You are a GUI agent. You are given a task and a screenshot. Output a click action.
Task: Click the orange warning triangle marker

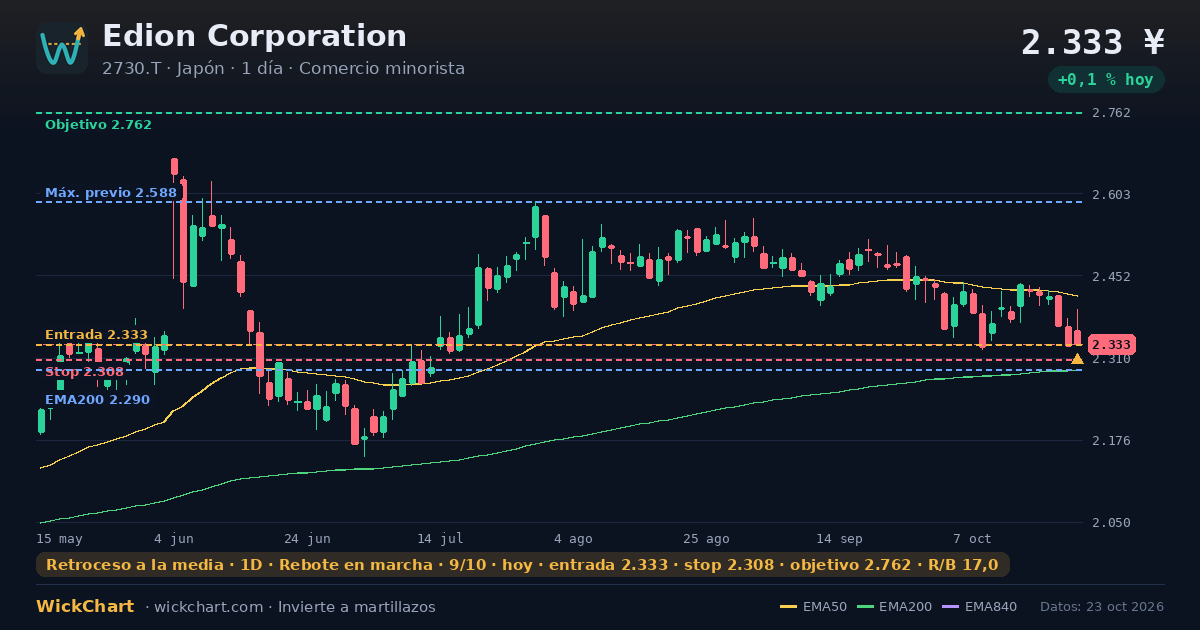pos(1077,358)
